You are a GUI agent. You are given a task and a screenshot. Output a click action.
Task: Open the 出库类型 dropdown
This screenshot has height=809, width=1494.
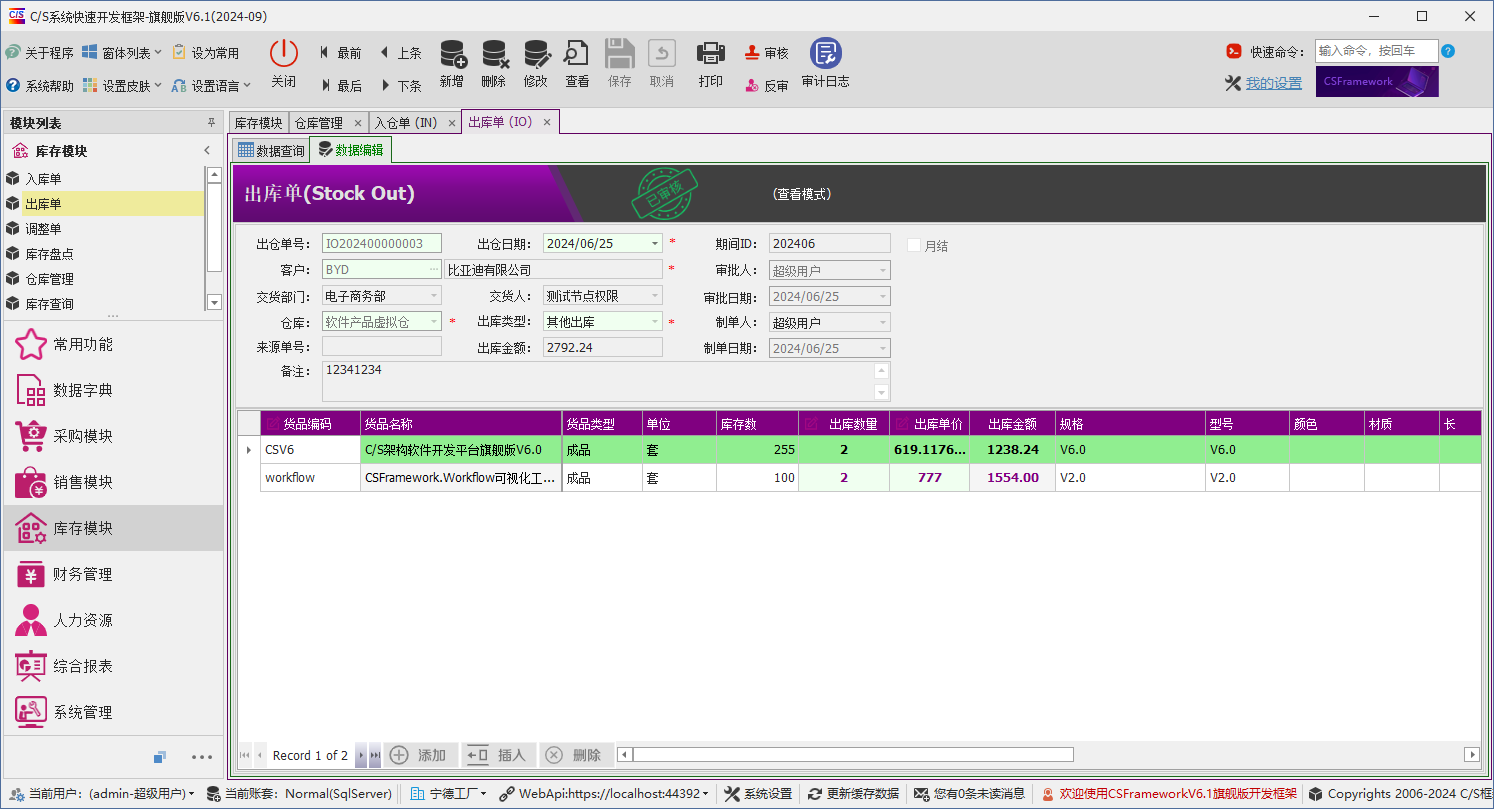click(x=654, y=322)
